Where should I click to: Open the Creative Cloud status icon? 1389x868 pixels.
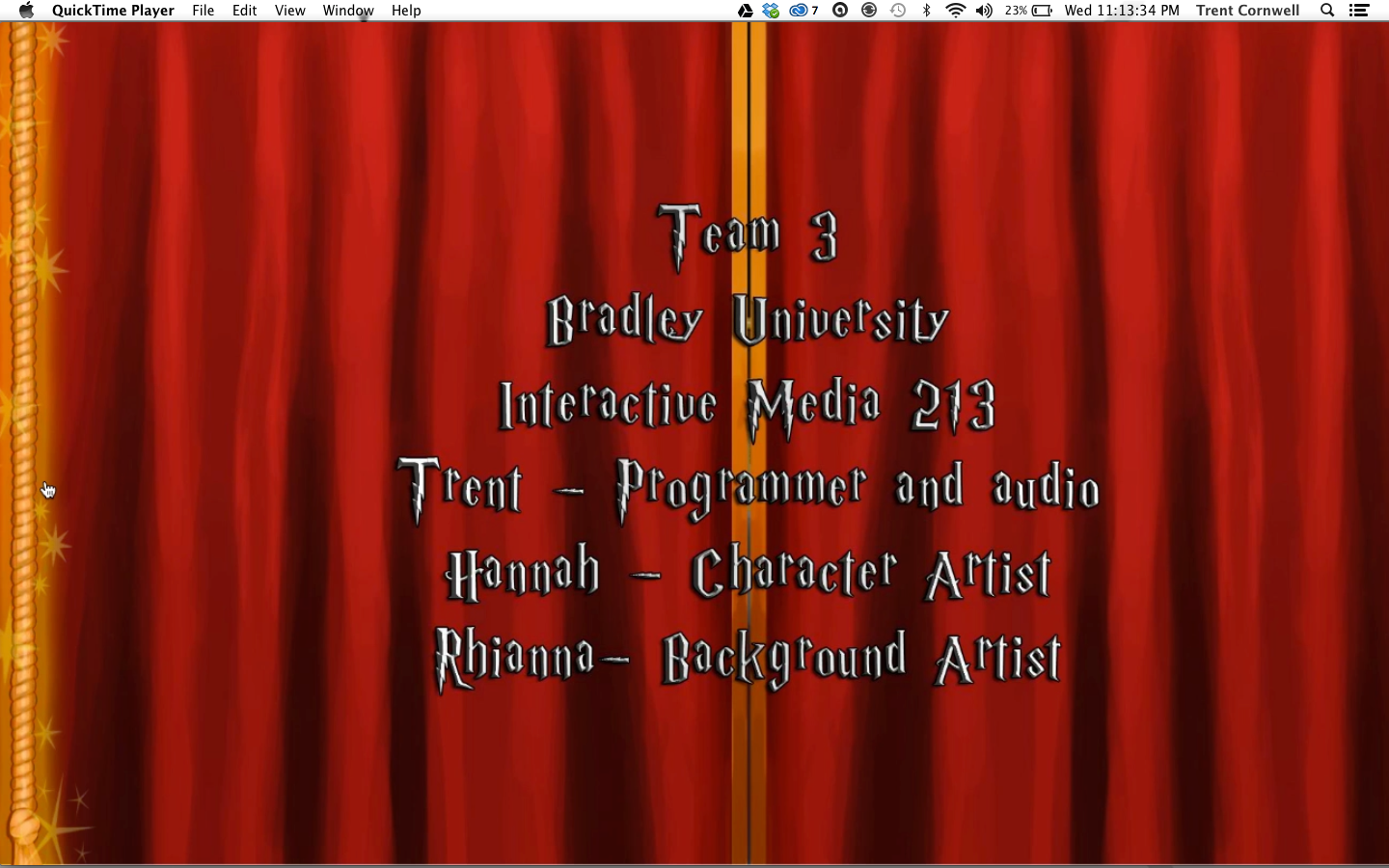click(x=803, y=11)
